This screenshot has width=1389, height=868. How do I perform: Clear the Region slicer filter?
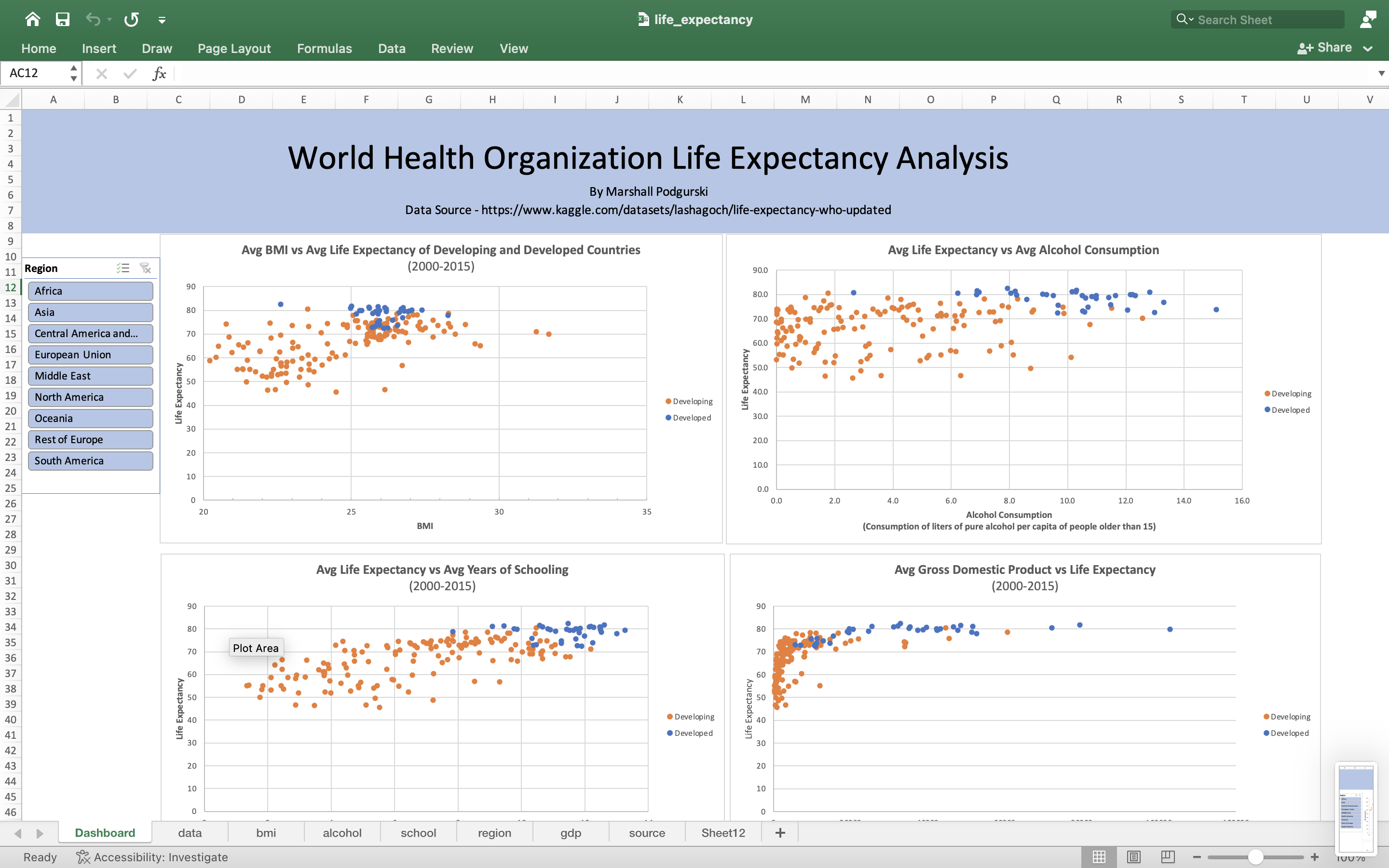coord(145,268)
